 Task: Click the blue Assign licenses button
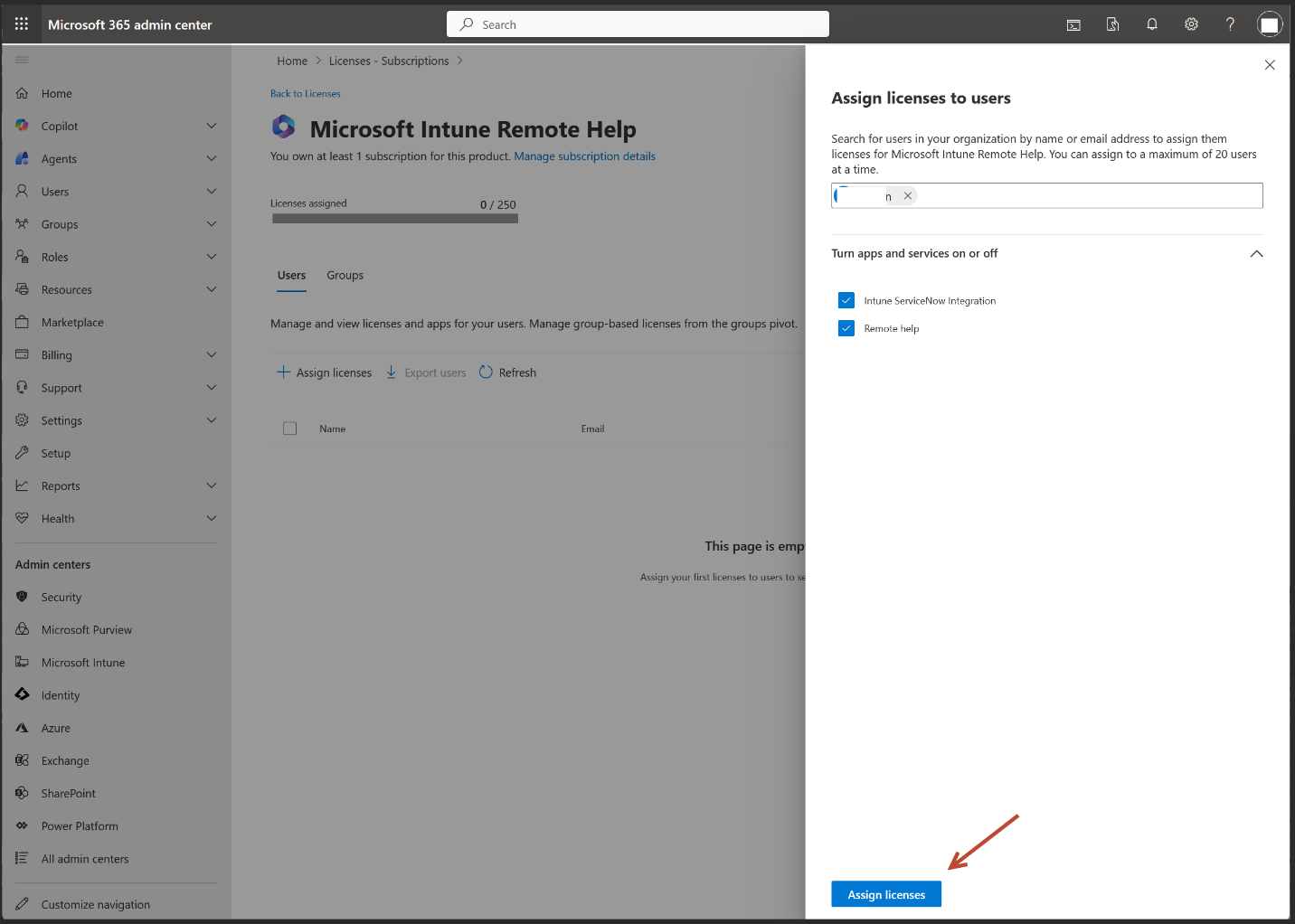point(885,894)
